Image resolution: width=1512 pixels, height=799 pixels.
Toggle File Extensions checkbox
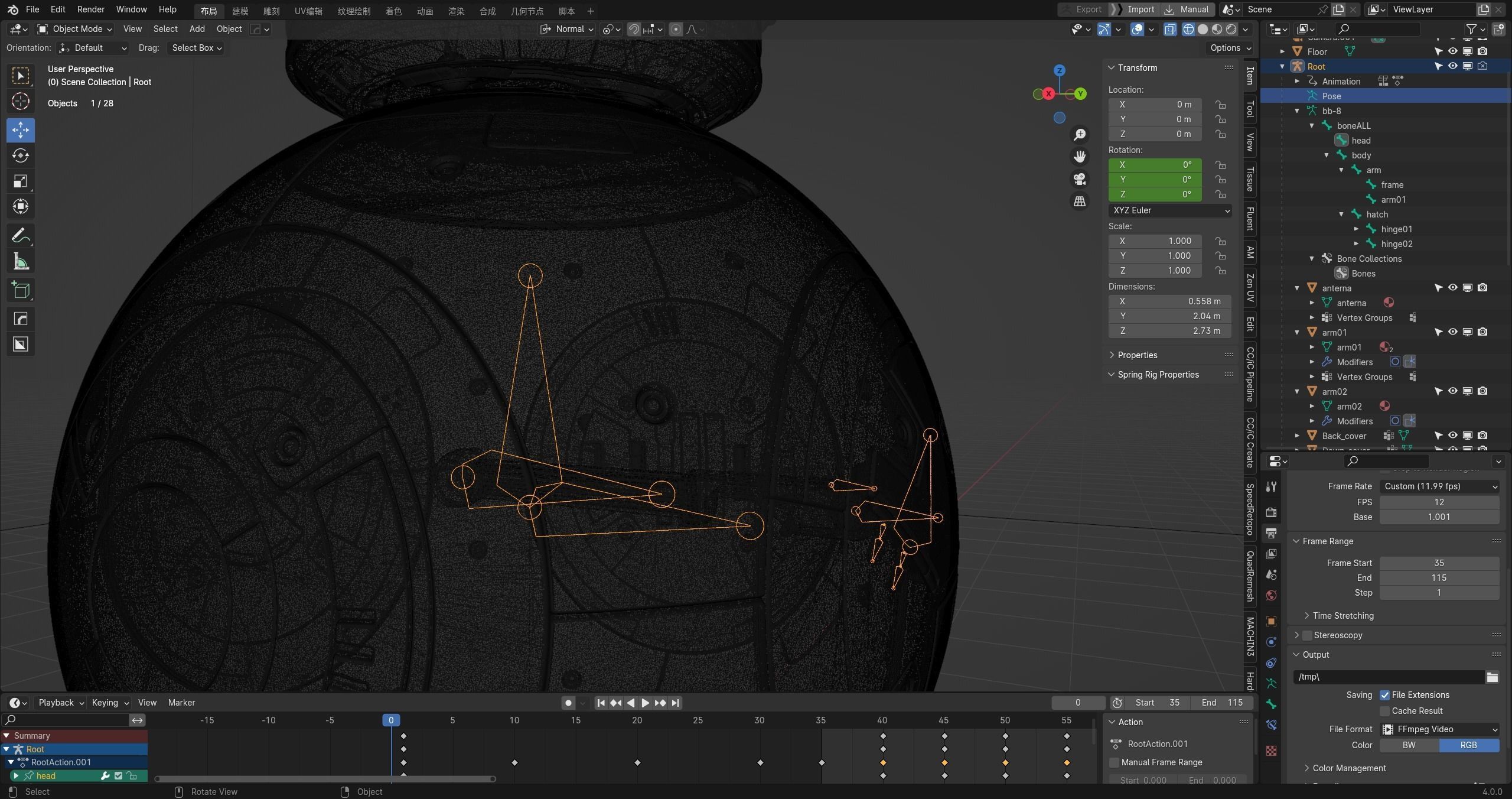(1384, 695)
